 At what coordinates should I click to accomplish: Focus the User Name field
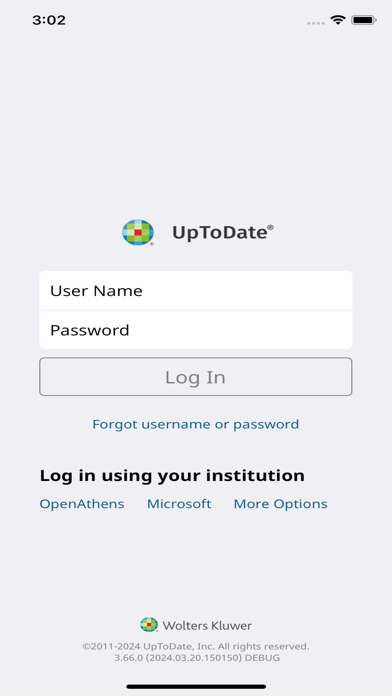pyautogui.click(x=196, y=291)
